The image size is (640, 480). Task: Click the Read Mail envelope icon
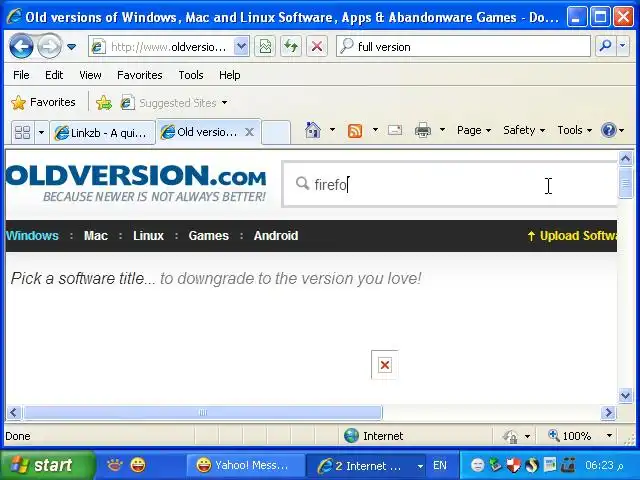coord(395,130)
